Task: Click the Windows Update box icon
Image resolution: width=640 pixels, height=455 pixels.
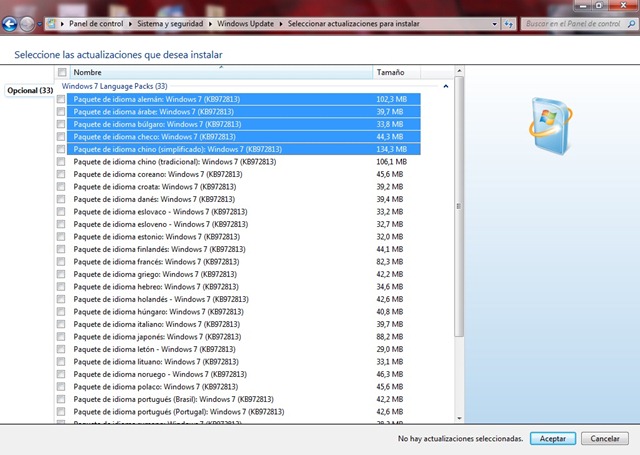Action: [x=550, y=126]
